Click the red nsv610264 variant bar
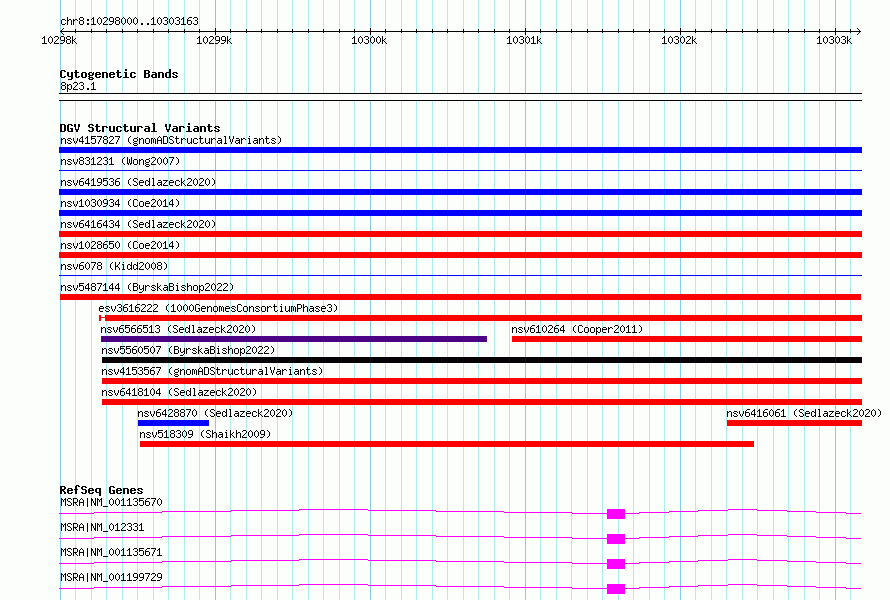Screen dimensions: 890x600 687,339
